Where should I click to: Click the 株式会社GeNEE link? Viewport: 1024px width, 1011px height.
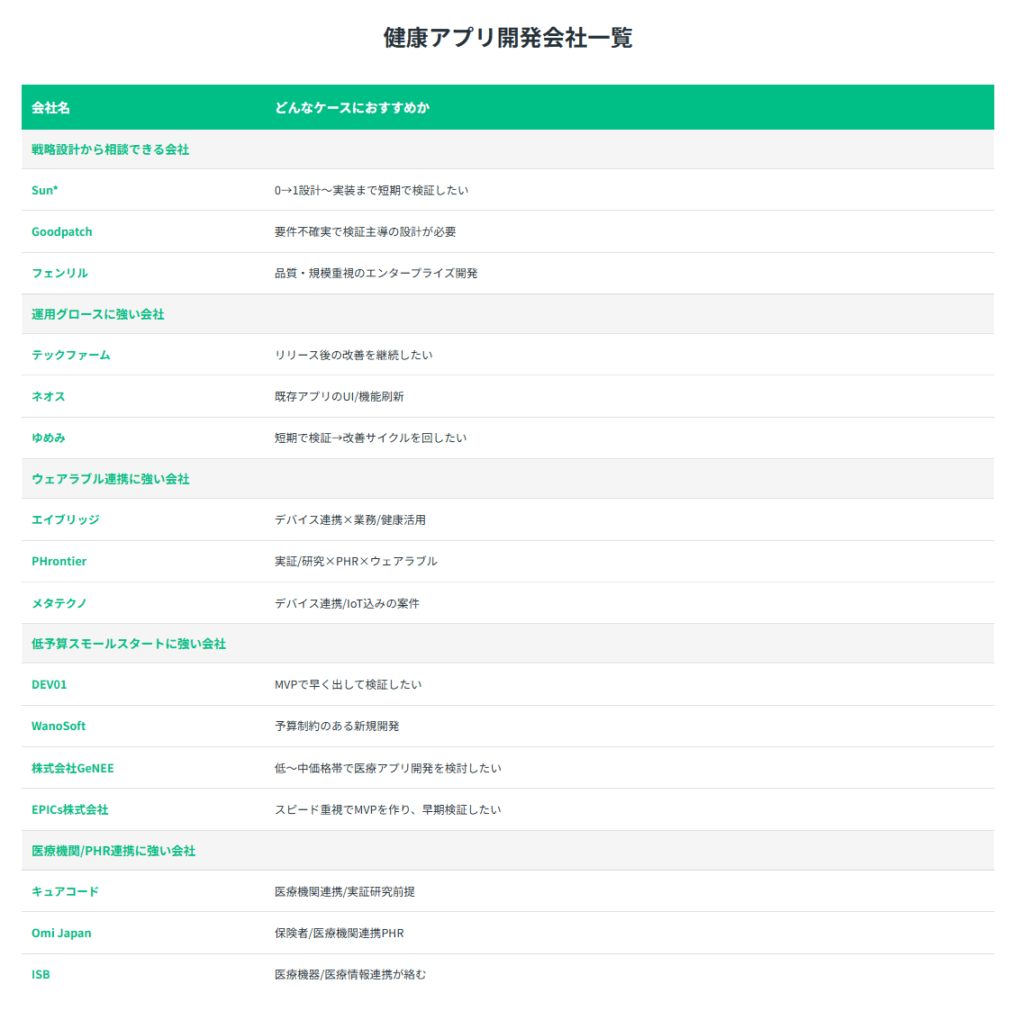coord(79,768)
